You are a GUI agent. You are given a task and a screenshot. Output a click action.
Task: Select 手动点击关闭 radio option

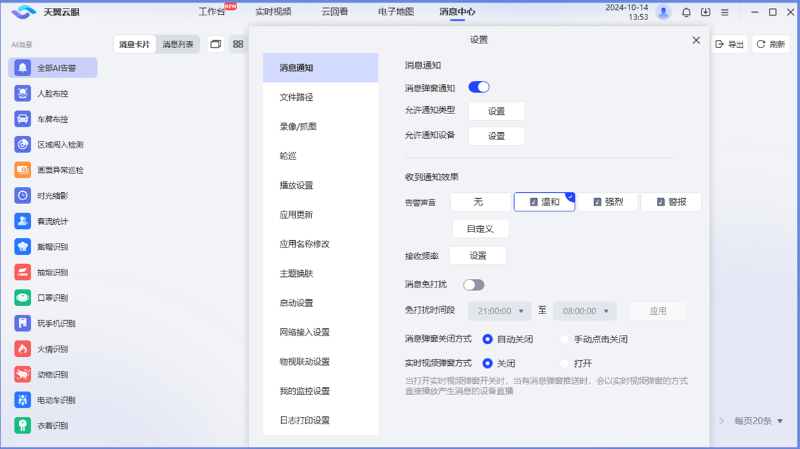(564, 339)
